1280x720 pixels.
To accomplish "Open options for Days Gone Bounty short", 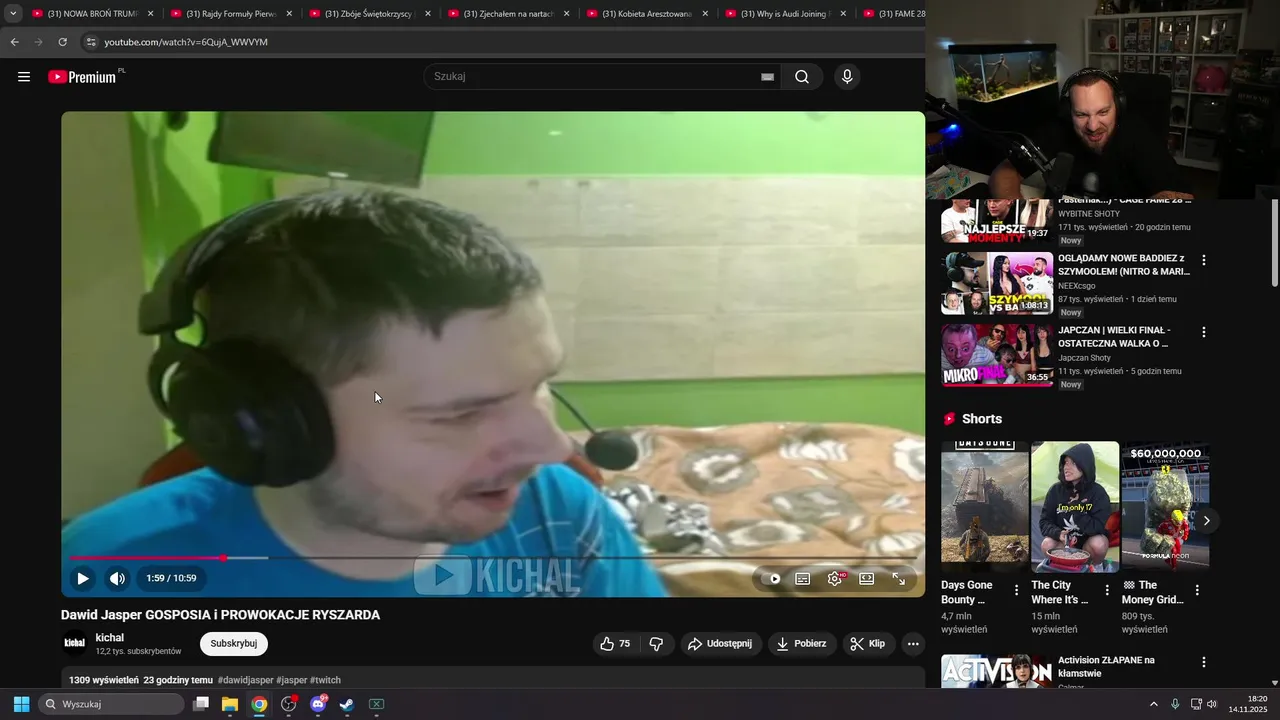I will pos(1017,590).
